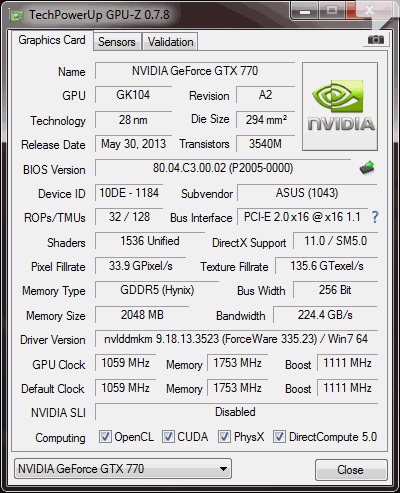Click the Revision field A2
The height and width of the screenshot is (493, 400).
(266, 95)
